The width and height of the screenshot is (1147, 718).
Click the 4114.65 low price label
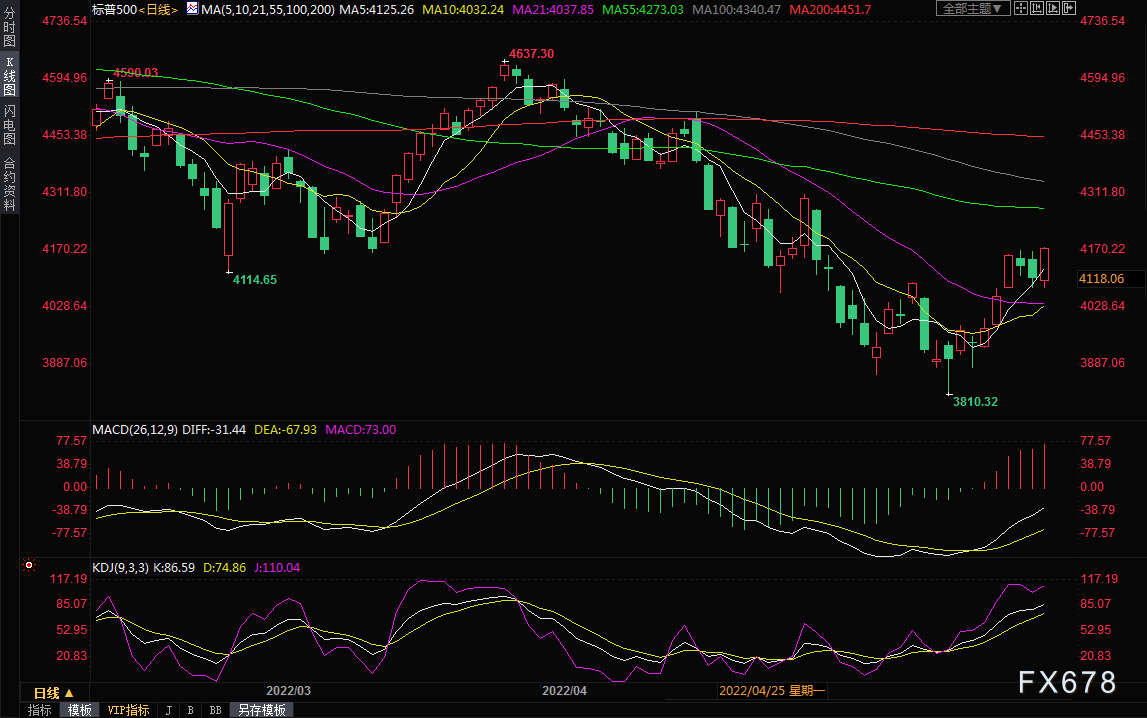255,280
